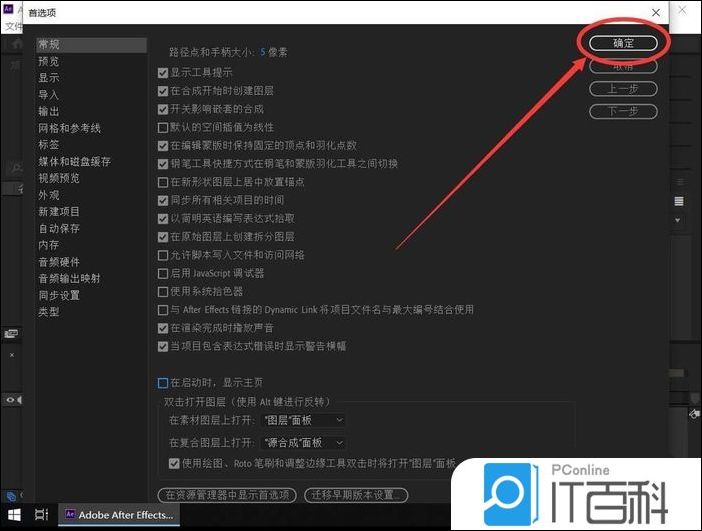Toggle 钢笔工具快捷方式 checkbox
The height and width of the screenshot is (531, 702).
(x=163, y=164)
